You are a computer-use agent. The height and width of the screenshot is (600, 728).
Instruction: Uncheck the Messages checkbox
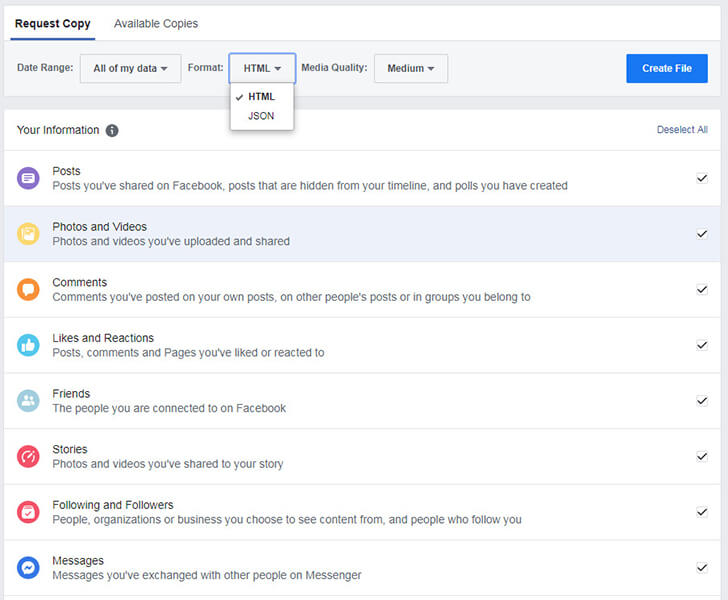coord(702,567)
